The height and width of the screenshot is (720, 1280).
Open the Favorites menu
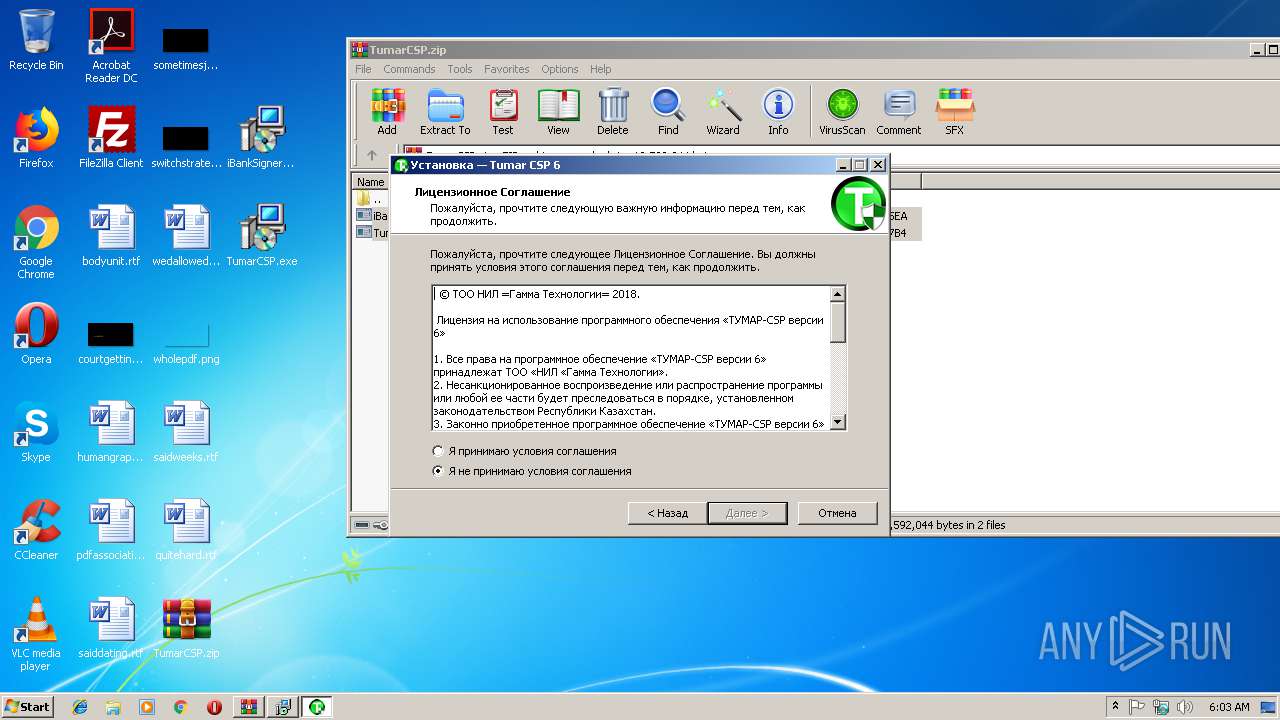coord(507,69)
